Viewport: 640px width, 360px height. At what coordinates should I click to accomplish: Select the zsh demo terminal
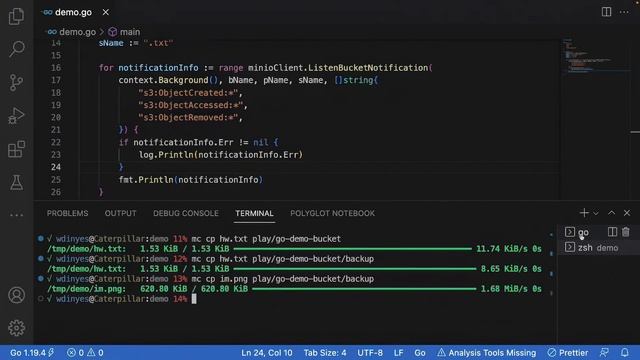click(x=598, y=247)
